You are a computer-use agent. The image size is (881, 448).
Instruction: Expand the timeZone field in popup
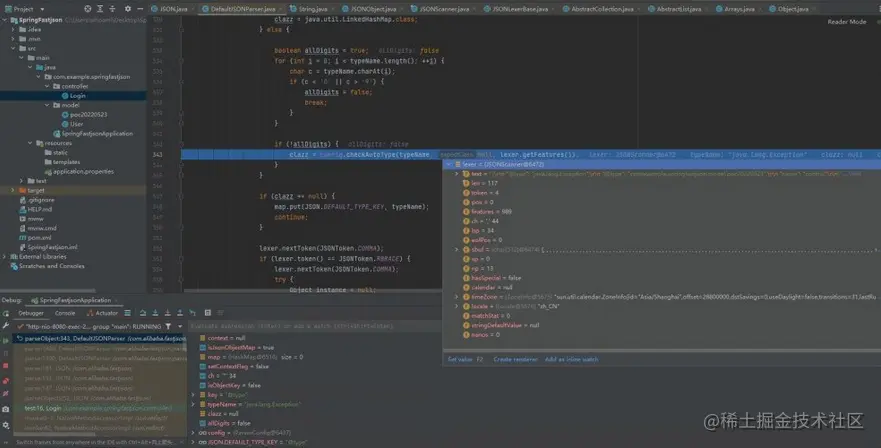click(x=457, y=297)
